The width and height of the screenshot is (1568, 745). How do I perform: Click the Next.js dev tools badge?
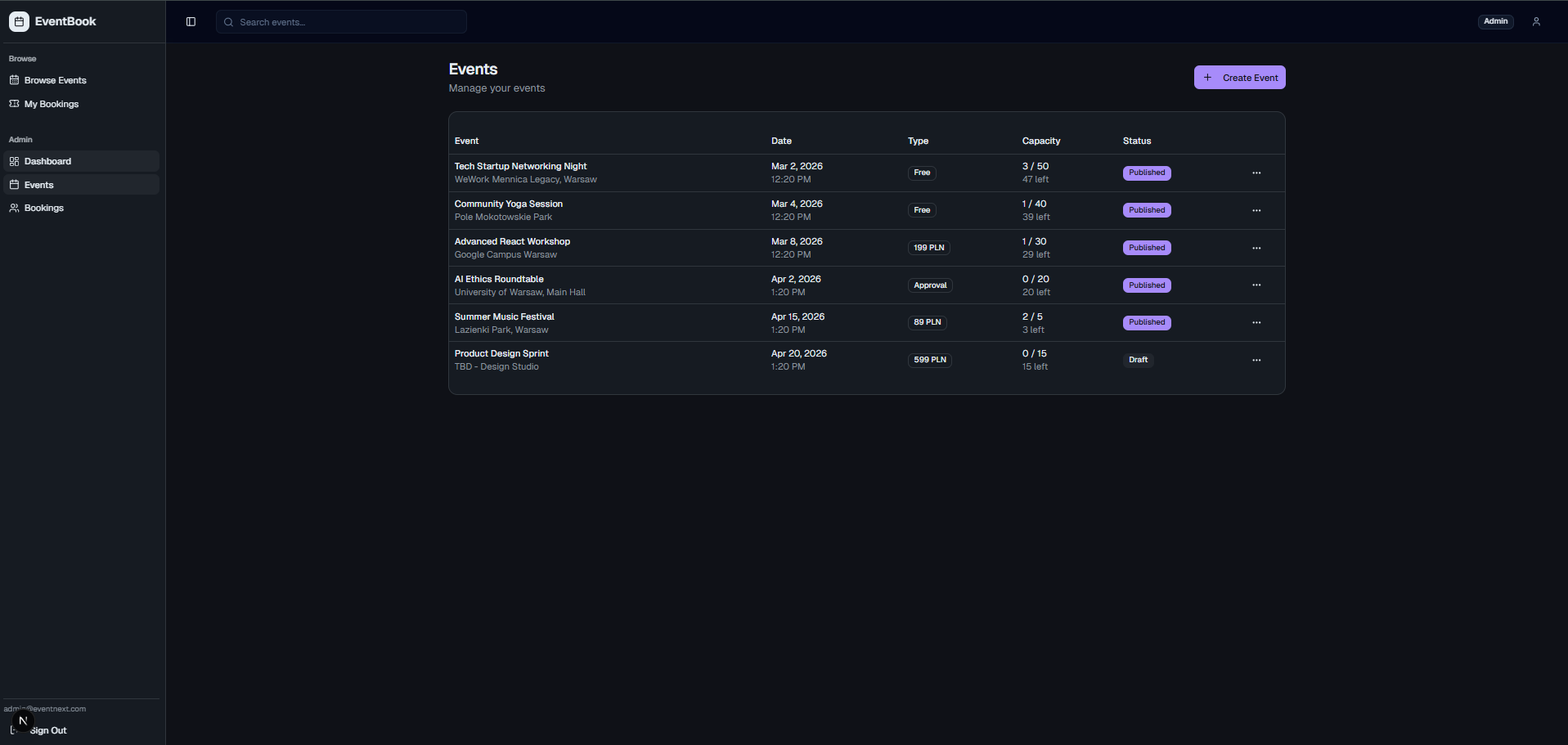[23, 720]
